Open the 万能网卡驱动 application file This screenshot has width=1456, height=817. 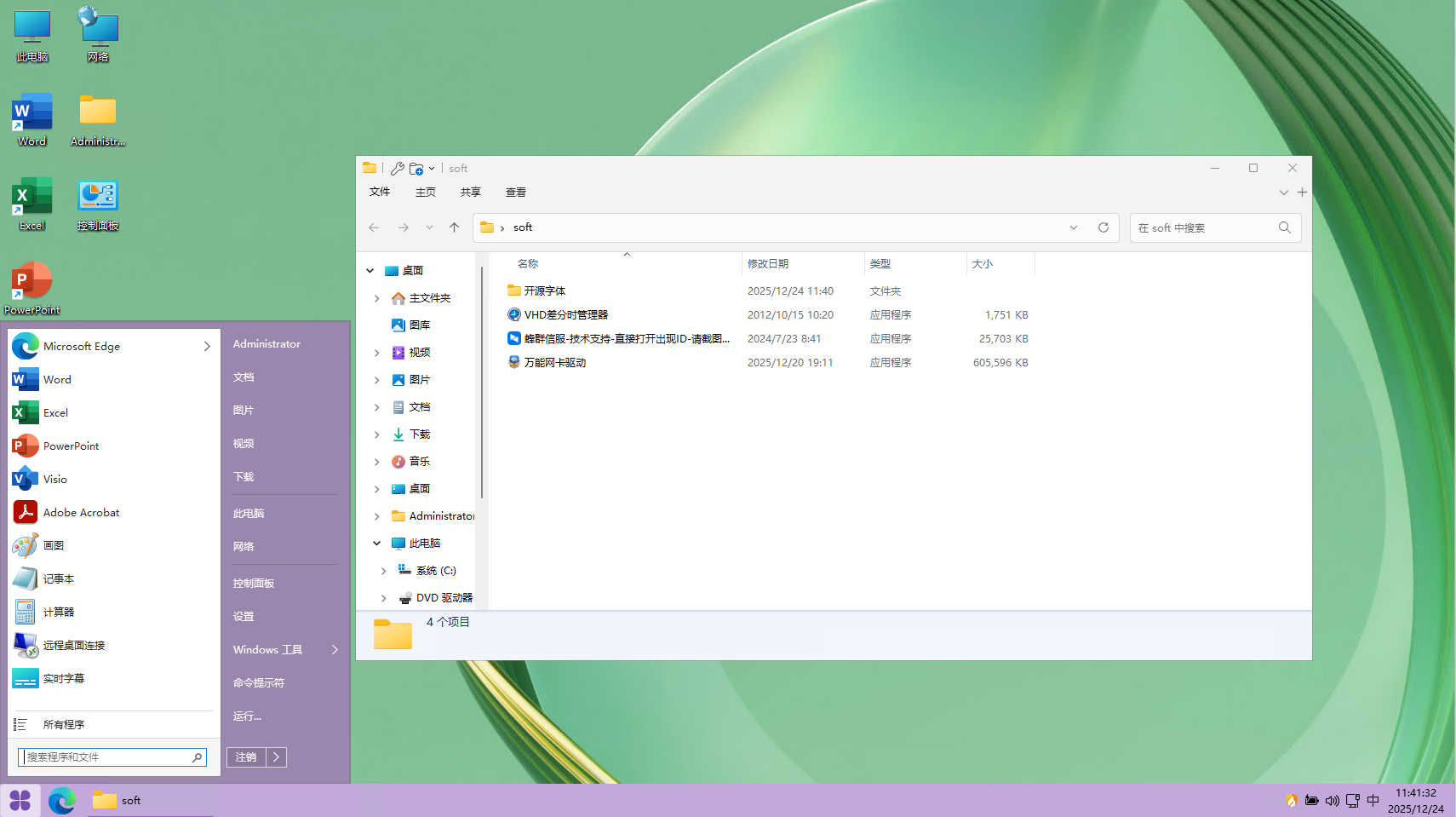(554, 362)
